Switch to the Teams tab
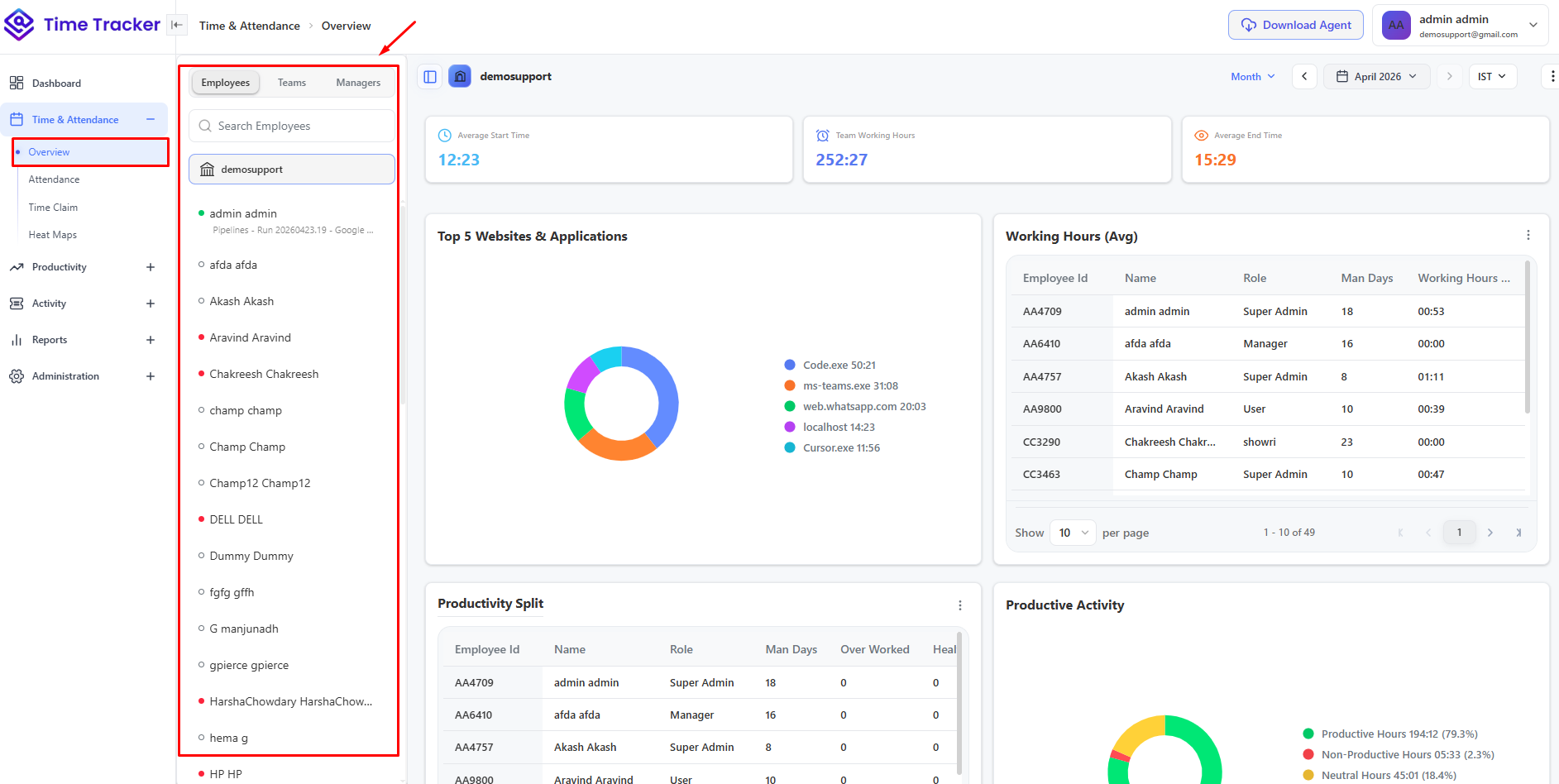Screen dimensions: 1559x784 click(292, 83)
